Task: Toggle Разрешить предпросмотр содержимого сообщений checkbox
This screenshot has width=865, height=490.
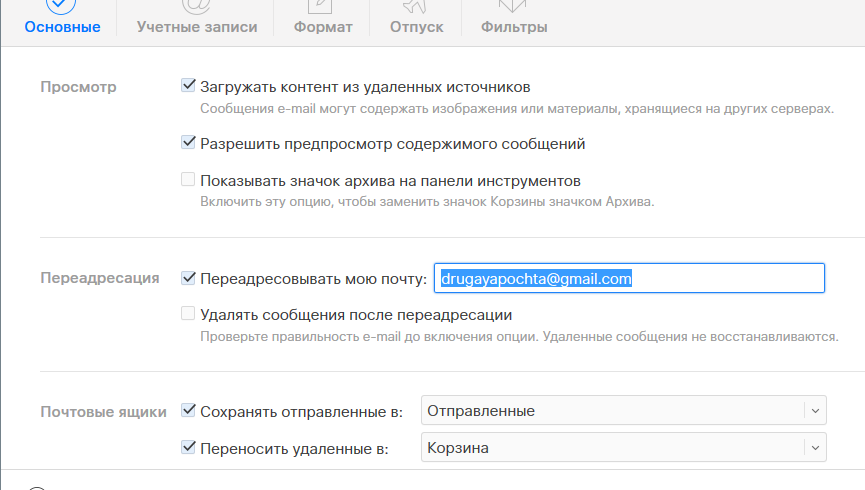Action: click(188, 142)
